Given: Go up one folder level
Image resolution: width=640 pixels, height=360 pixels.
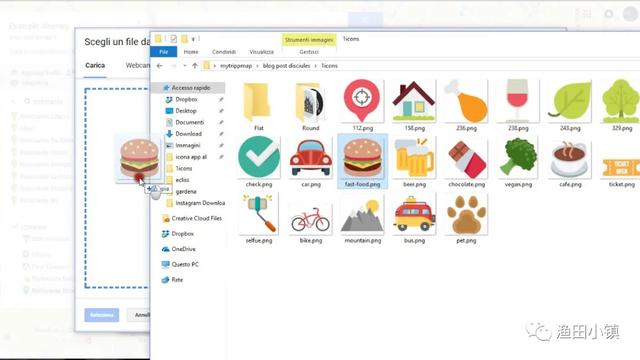Looking at the screenshot, I should coord(195,66).
